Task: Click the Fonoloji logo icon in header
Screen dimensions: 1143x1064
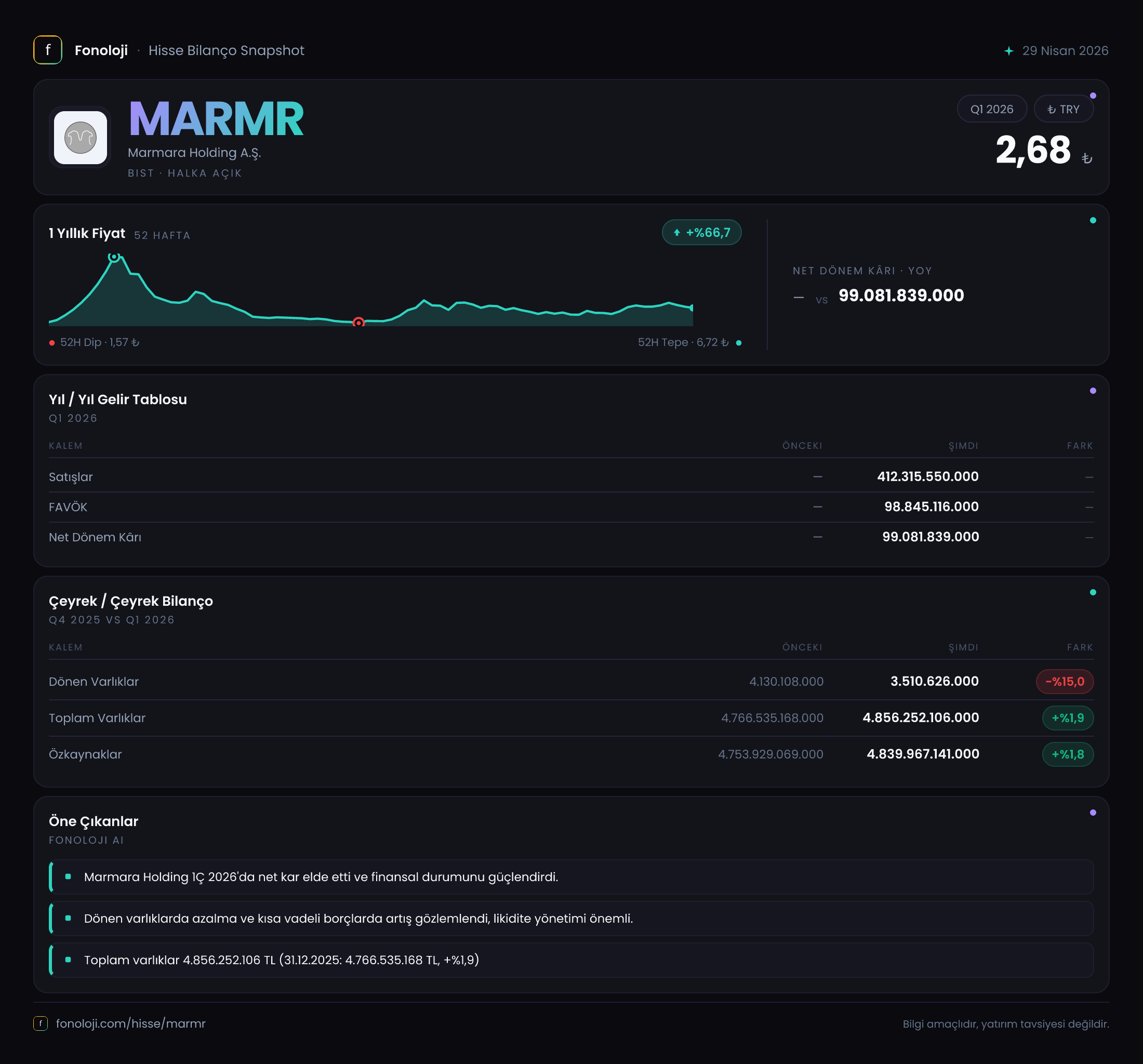Action: click(48, 50)
